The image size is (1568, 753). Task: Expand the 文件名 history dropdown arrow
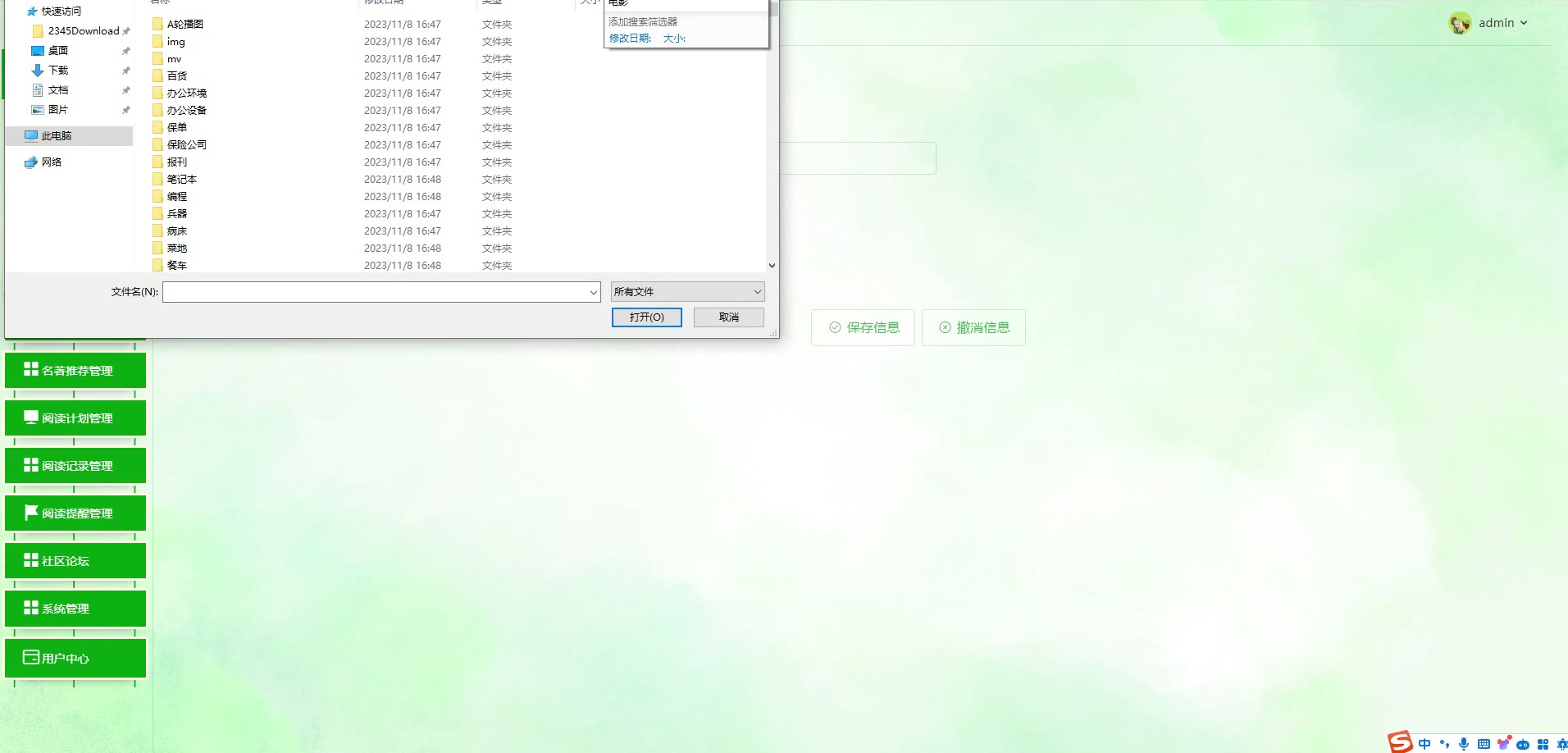(x=594, y=292)
